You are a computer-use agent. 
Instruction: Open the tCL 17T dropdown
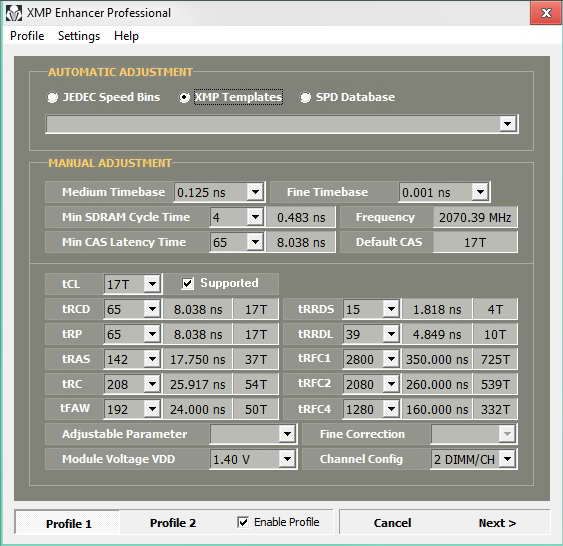pos(152,284)
